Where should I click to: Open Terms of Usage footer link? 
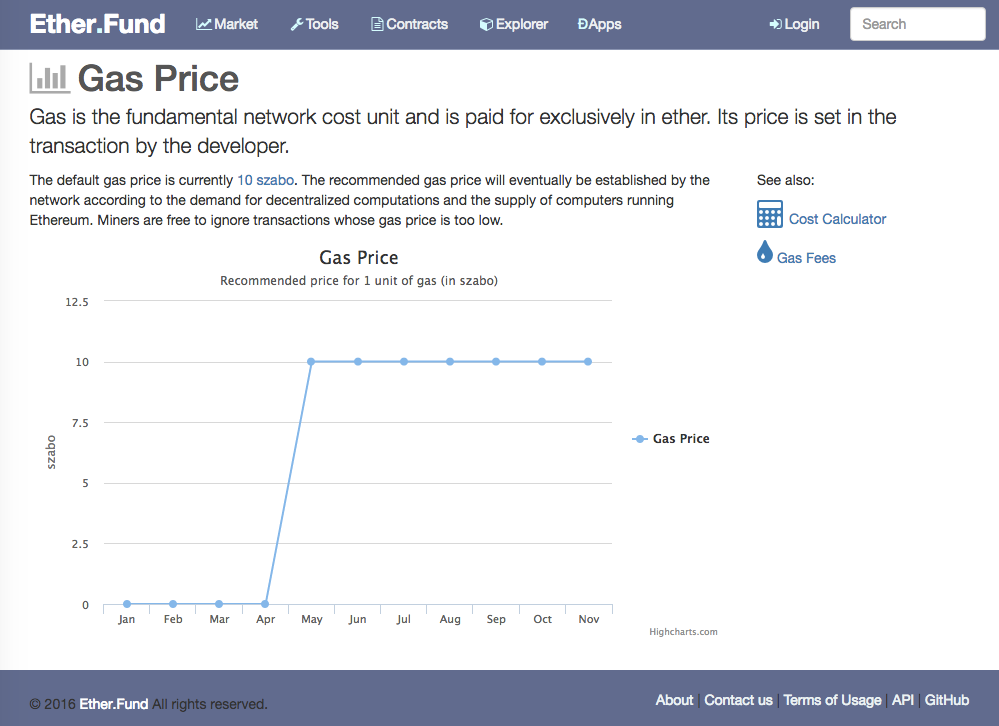832,700
